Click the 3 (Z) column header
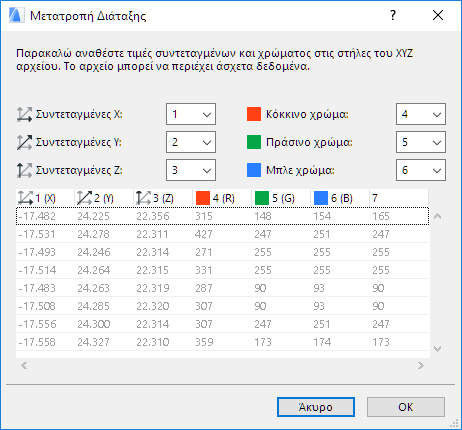The width and height of the screenshot is (462, 430). (x=163, y=198)
